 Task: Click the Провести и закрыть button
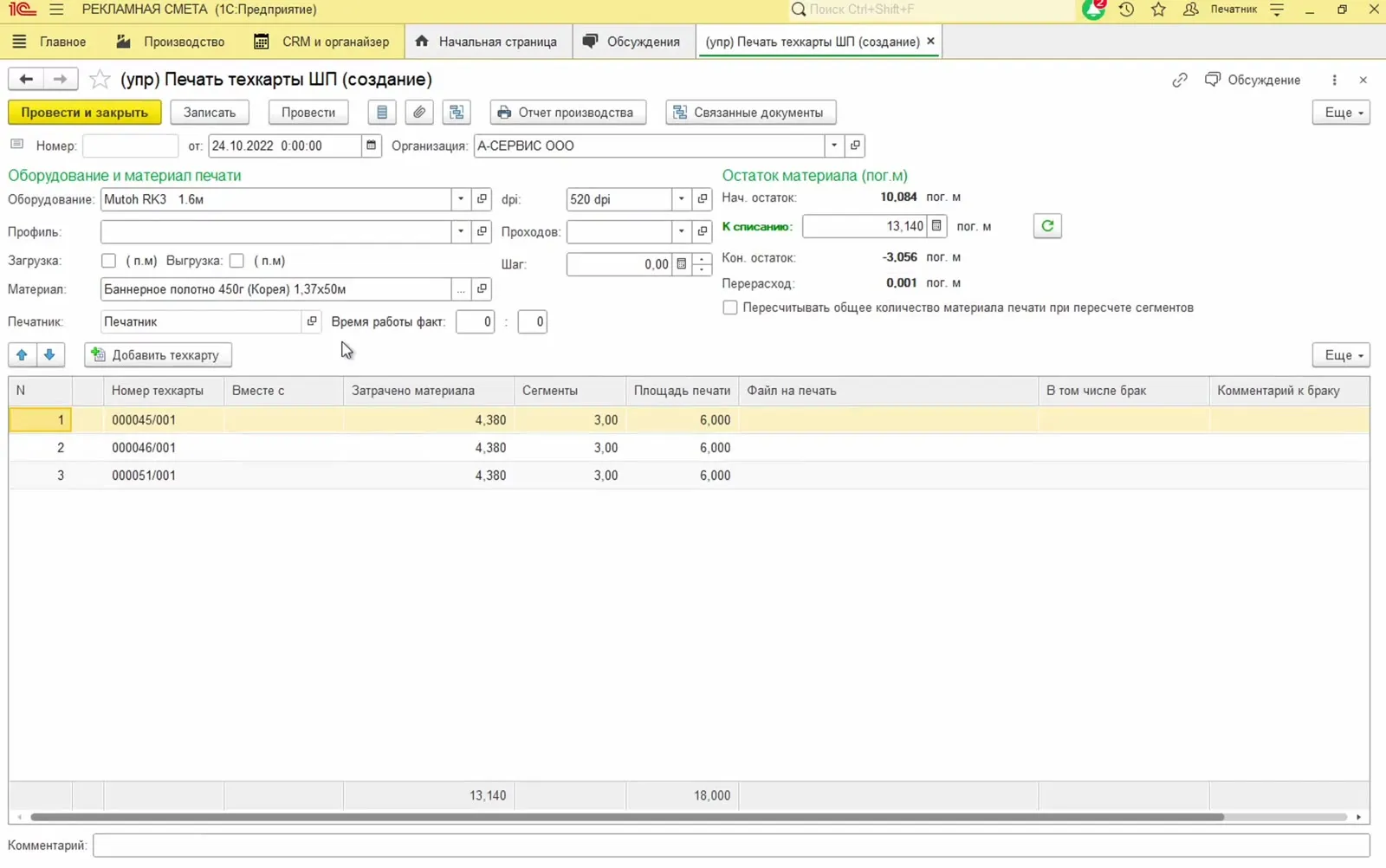tap(85, 113)
